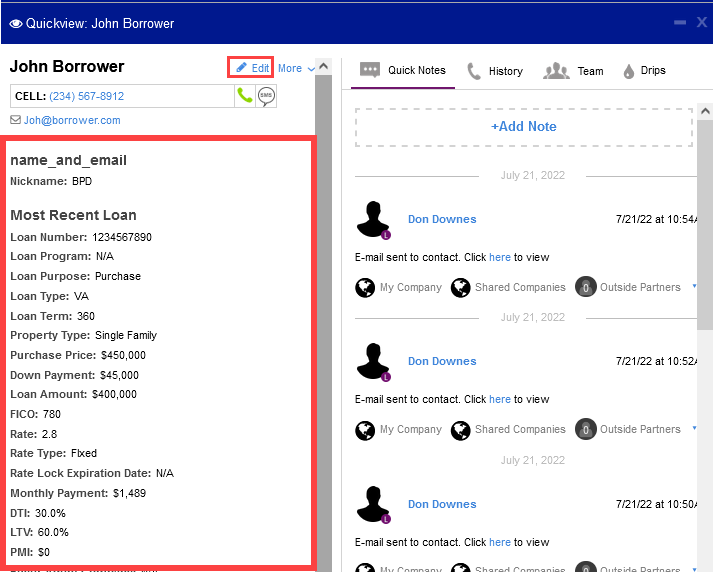
Task: Click the pencil Edit icon
Action: click(x=241, y=68)
